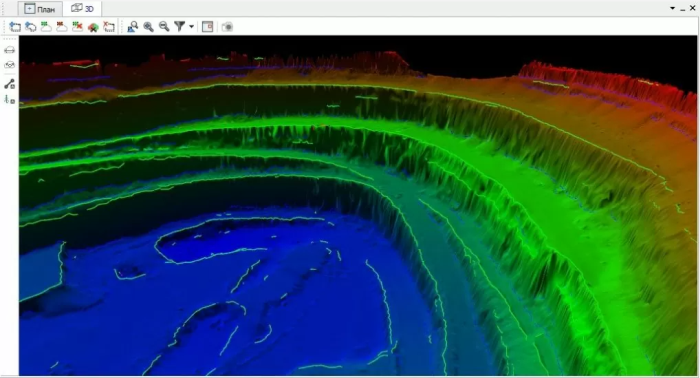Close the 3D view panel

pos(693,8)
